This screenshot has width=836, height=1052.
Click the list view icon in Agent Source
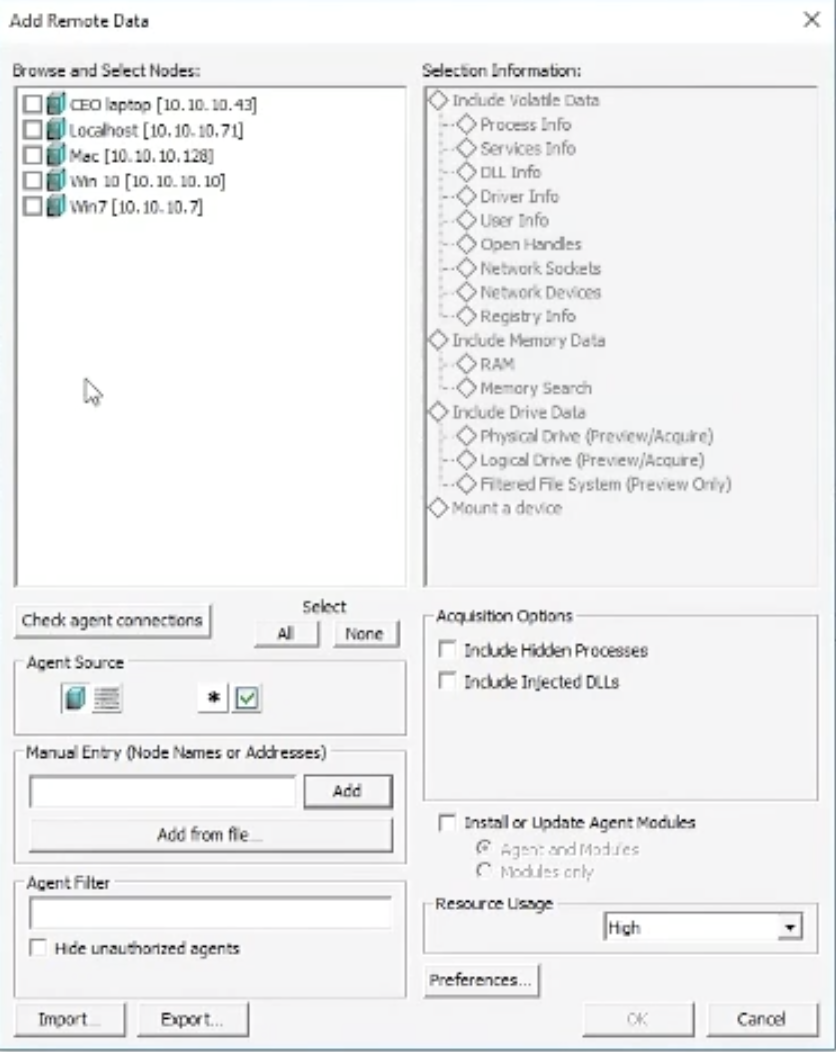pos(107,700)
